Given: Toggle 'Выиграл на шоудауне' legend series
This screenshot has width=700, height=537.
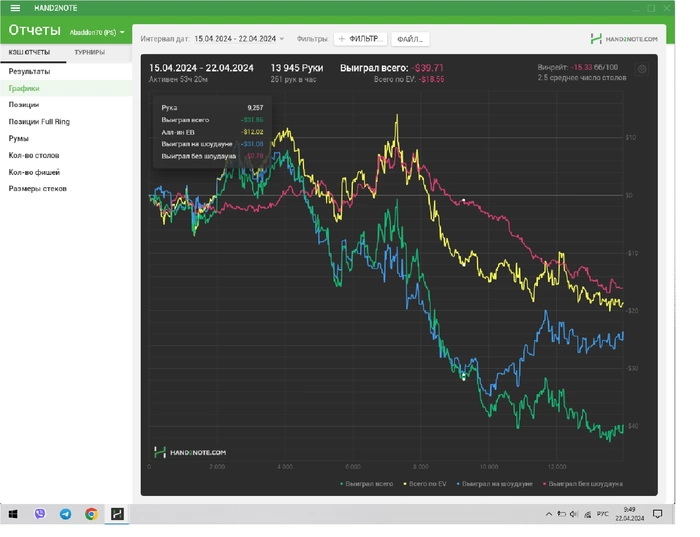Looking at the screenshot, I should (495, 483).
